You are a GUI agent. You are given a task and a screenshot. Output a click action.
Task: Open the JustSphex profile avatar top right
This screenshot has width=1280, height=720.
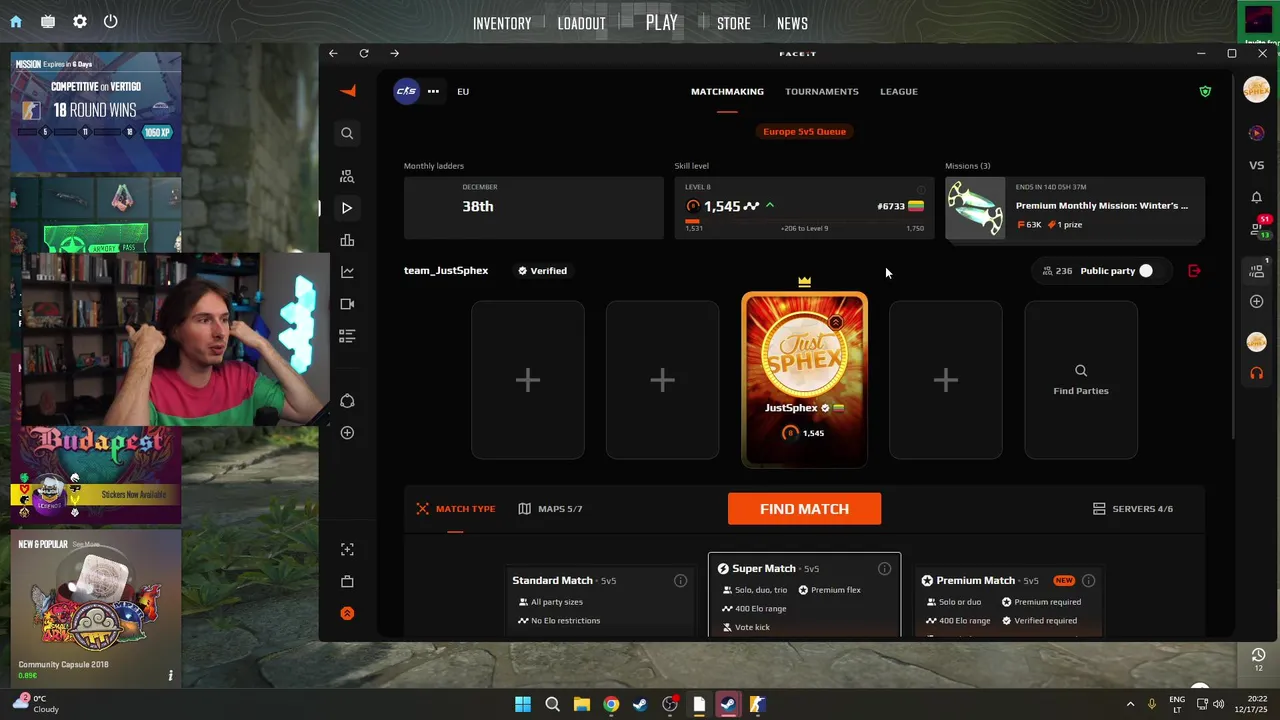tap(1257, 90)
